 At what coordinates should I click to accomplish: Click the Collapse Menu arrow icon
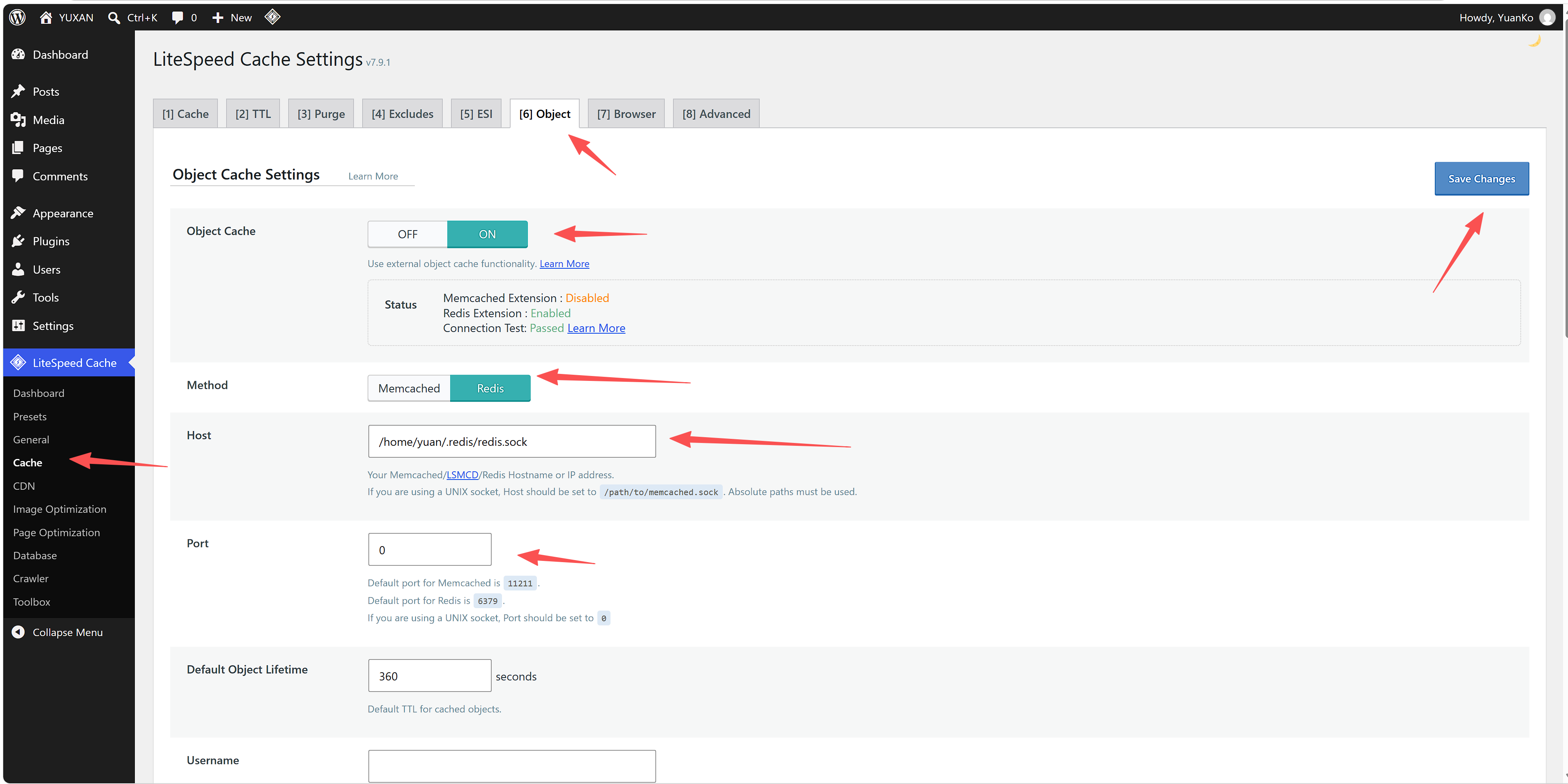tap(18, 632)
